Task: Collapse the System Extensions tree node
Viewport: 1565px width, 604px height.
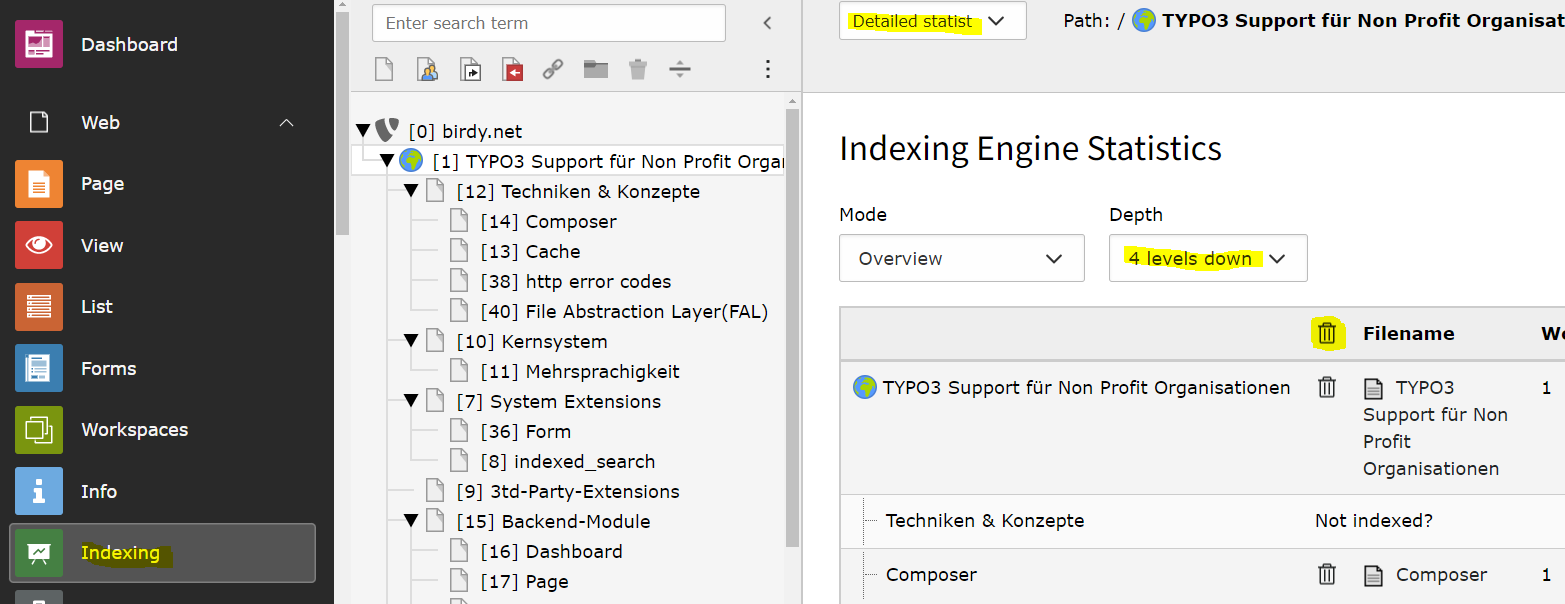Action: (x=411, y=401)
